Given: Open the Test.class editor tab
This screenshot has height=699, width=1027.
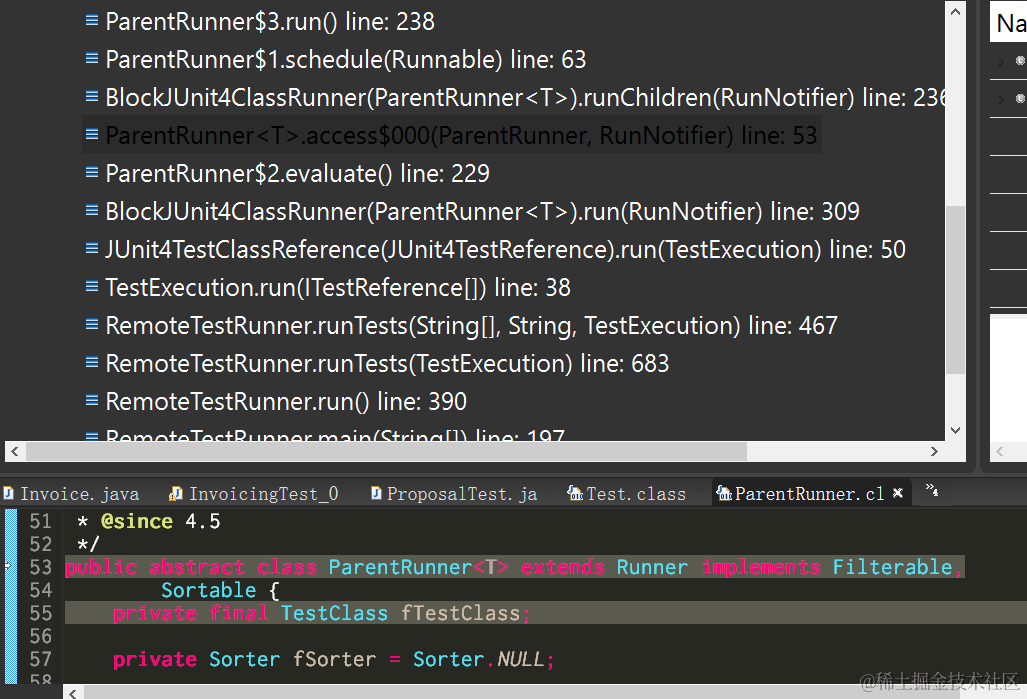Looking at the screenshot, I should pyautogui.click(x=627, y=494).
